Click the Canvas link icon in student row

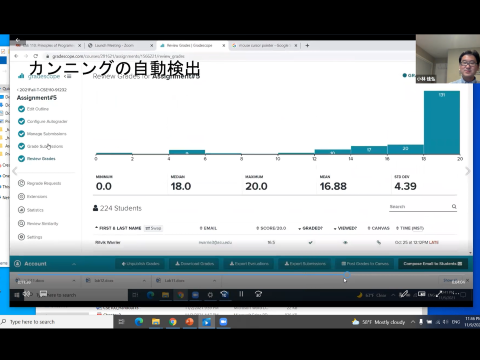pos(379,242)
